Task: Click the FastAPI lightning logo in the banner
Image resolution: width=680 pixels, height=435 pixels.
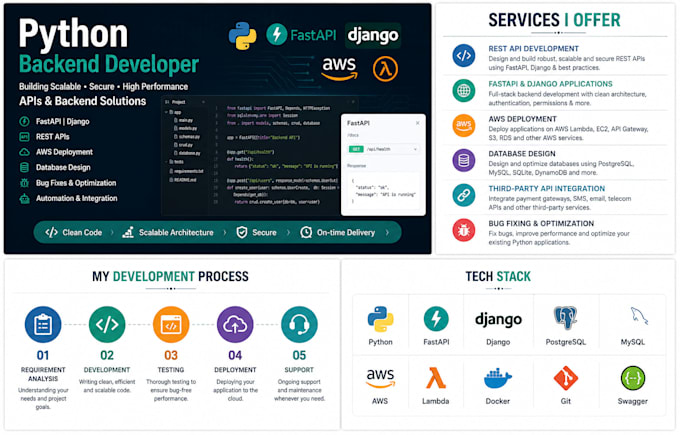Action: (276, 34)
